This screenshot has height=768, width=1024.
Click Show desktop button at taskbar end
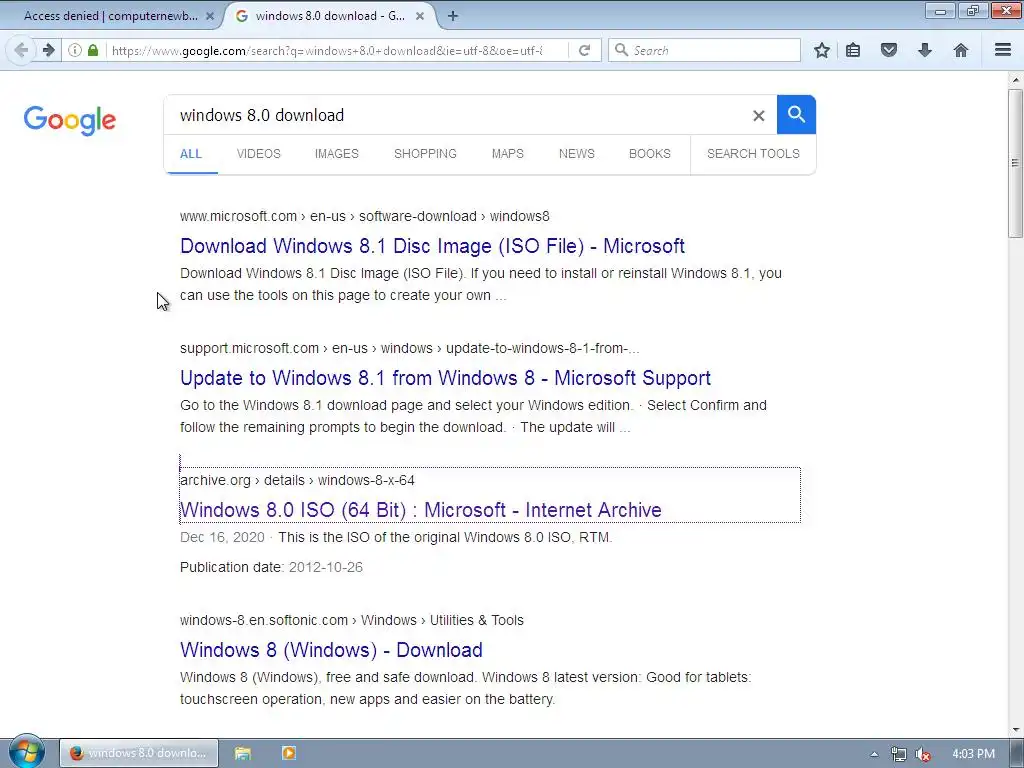1017,753
